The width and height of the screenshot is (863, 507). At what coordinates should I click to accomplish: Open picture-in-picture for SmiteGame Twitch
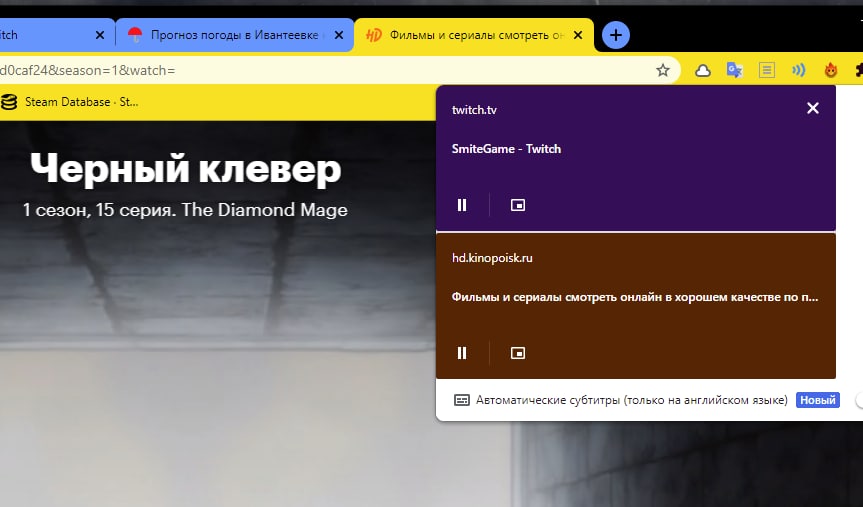pyautogui.click(x=517, y=205)
